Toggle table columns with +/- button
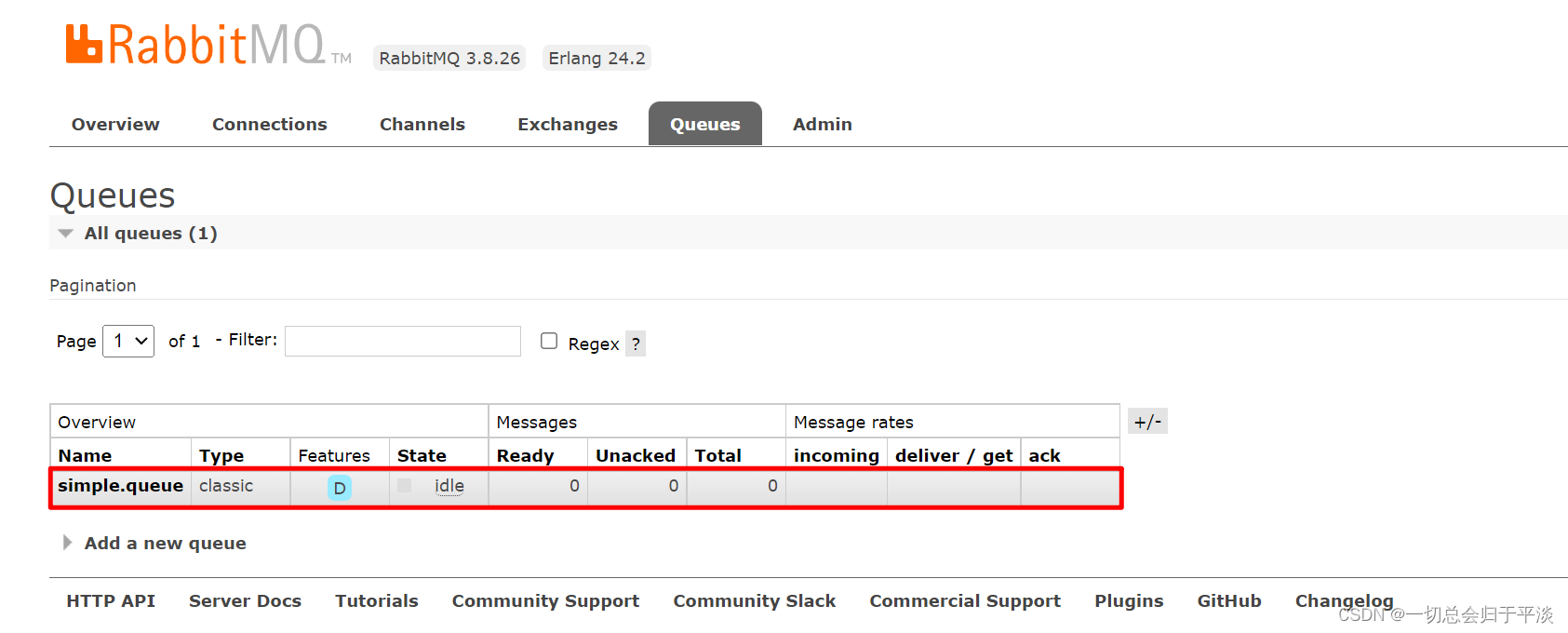This screenshot has height=633, width=1568. 1147,422
